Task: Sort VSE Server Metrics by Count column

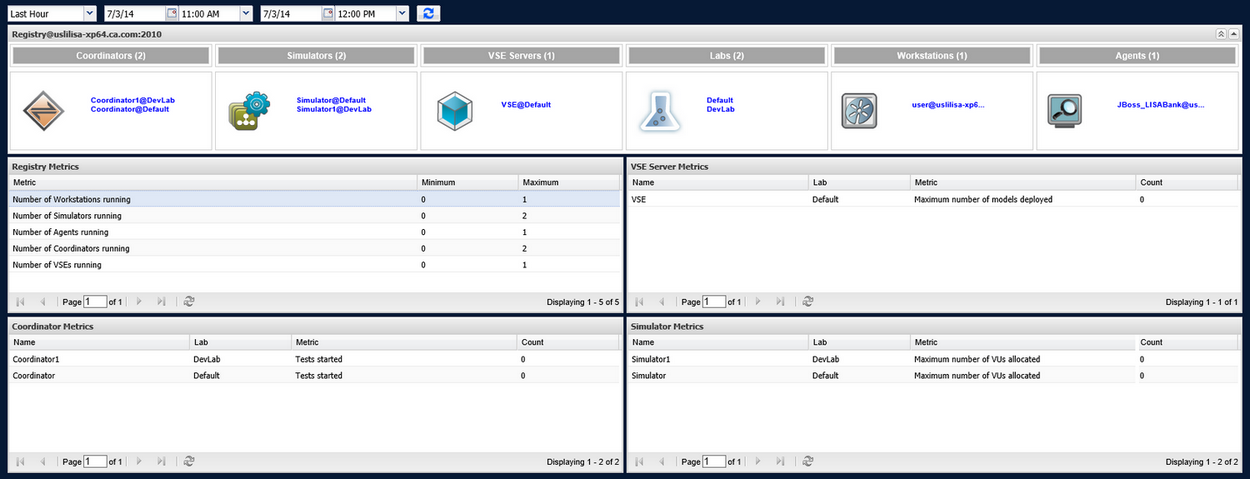Action: [x=1188, y=183]
